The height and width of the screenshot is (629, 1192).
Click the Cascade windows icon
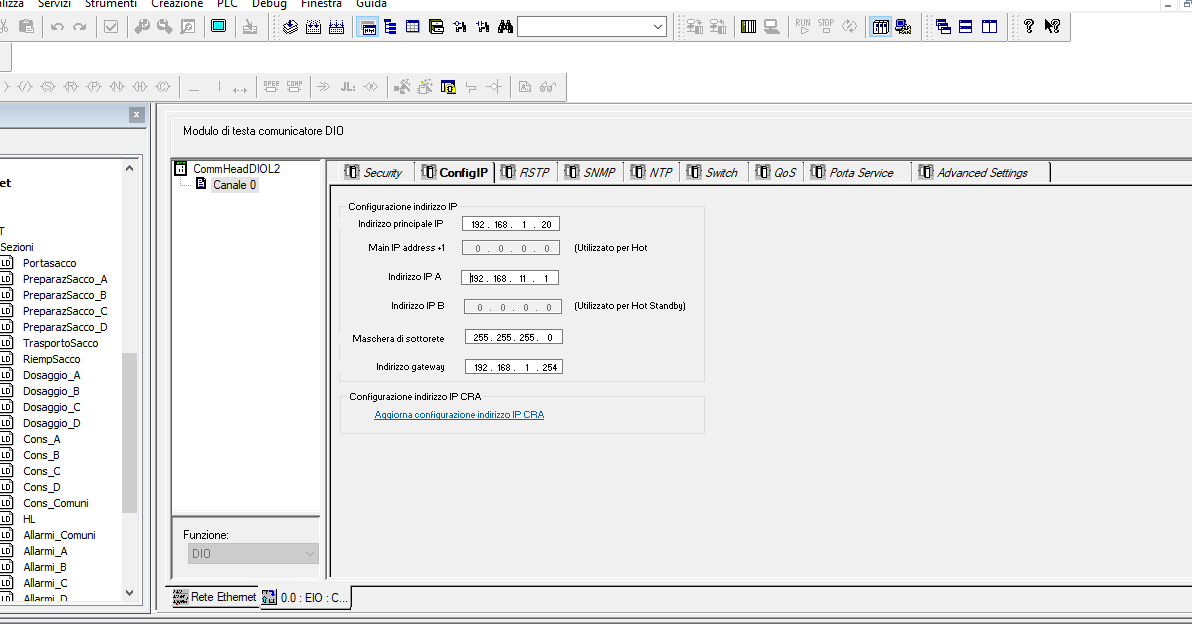(x=943, y=27)
